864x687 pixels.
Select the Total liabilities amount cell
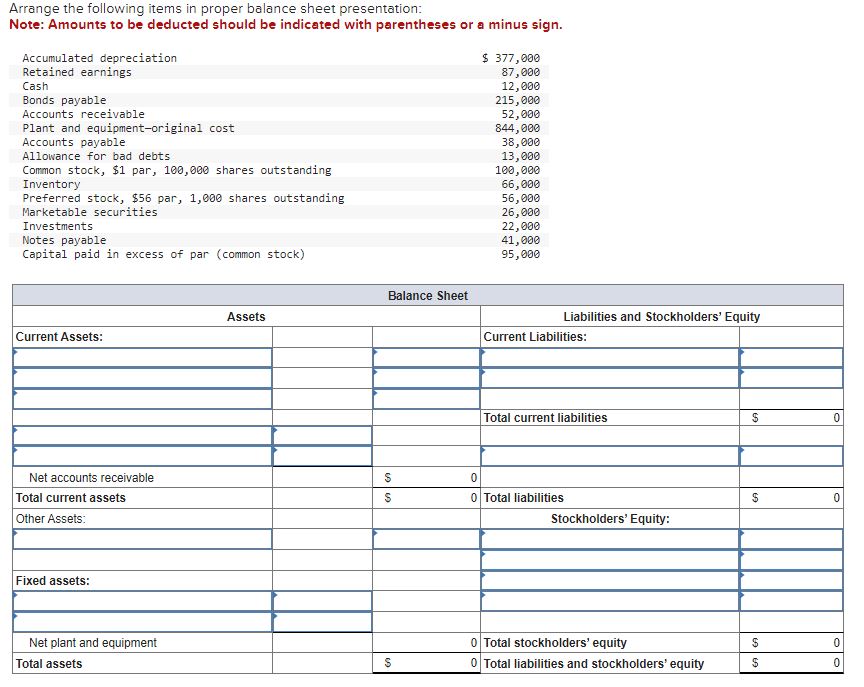pos(790,498)
